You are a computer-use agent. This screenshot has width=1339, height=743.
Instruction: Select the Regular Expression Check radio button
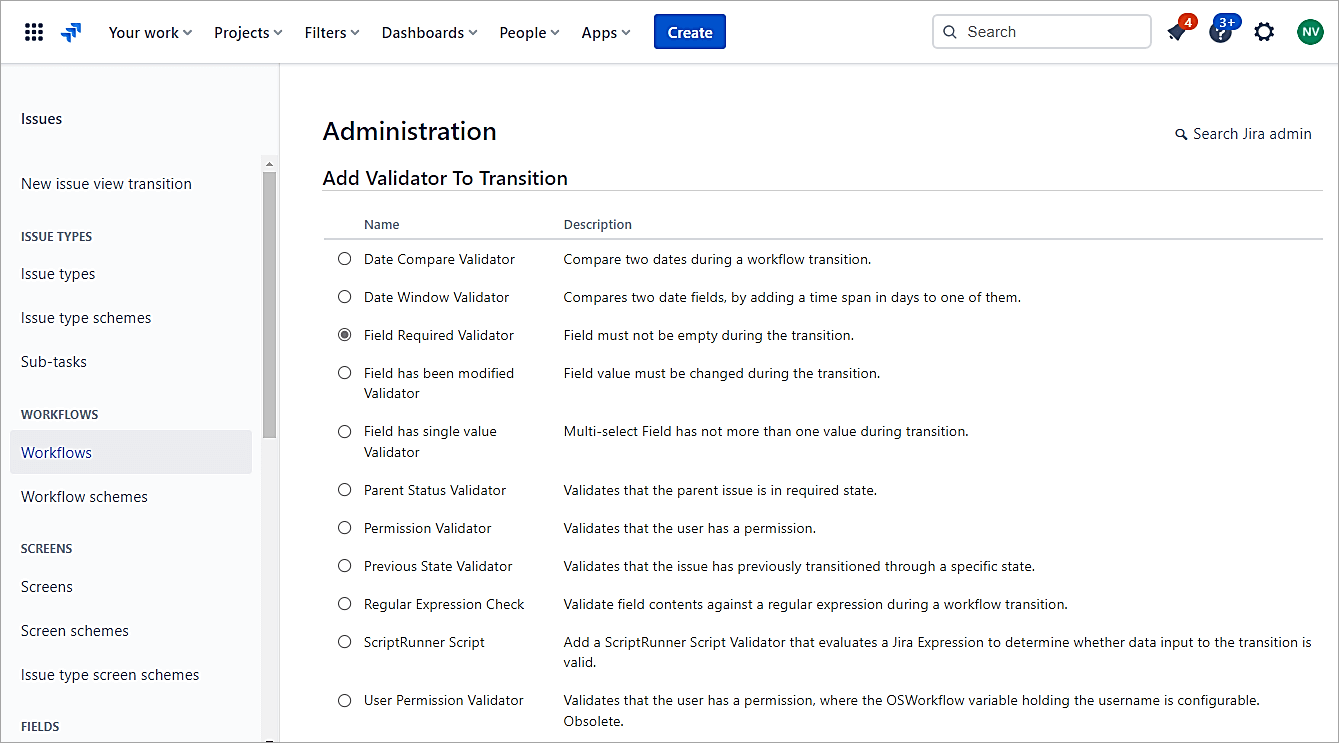click(345, 604)
